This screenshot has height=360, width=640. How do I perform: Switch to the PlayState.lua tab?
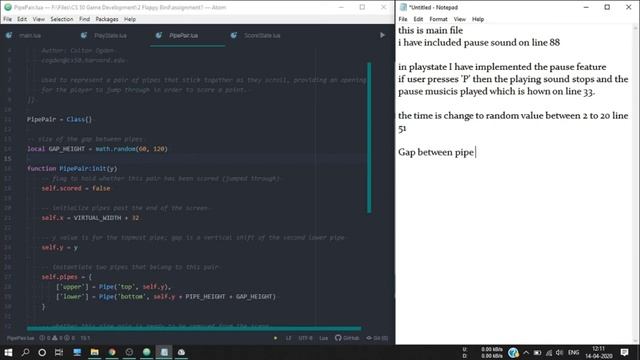click(110, 36)
